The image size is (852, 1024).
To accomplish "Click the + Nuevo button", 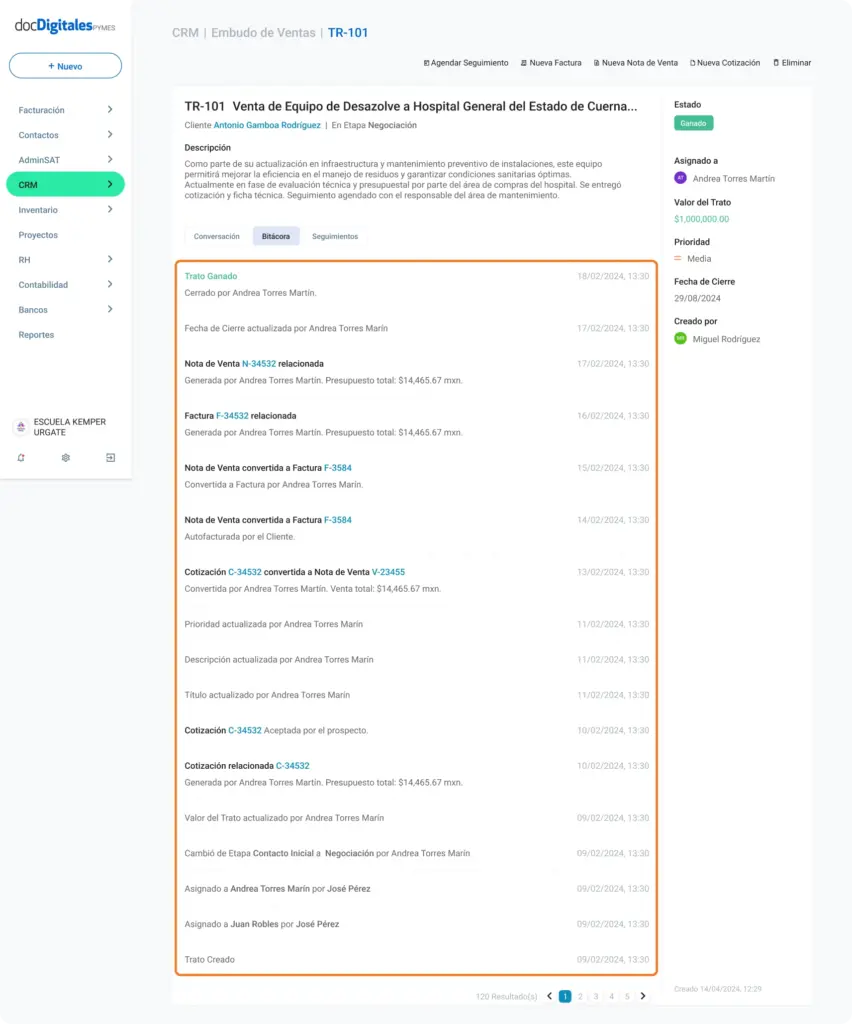I will tap(65, 66).
